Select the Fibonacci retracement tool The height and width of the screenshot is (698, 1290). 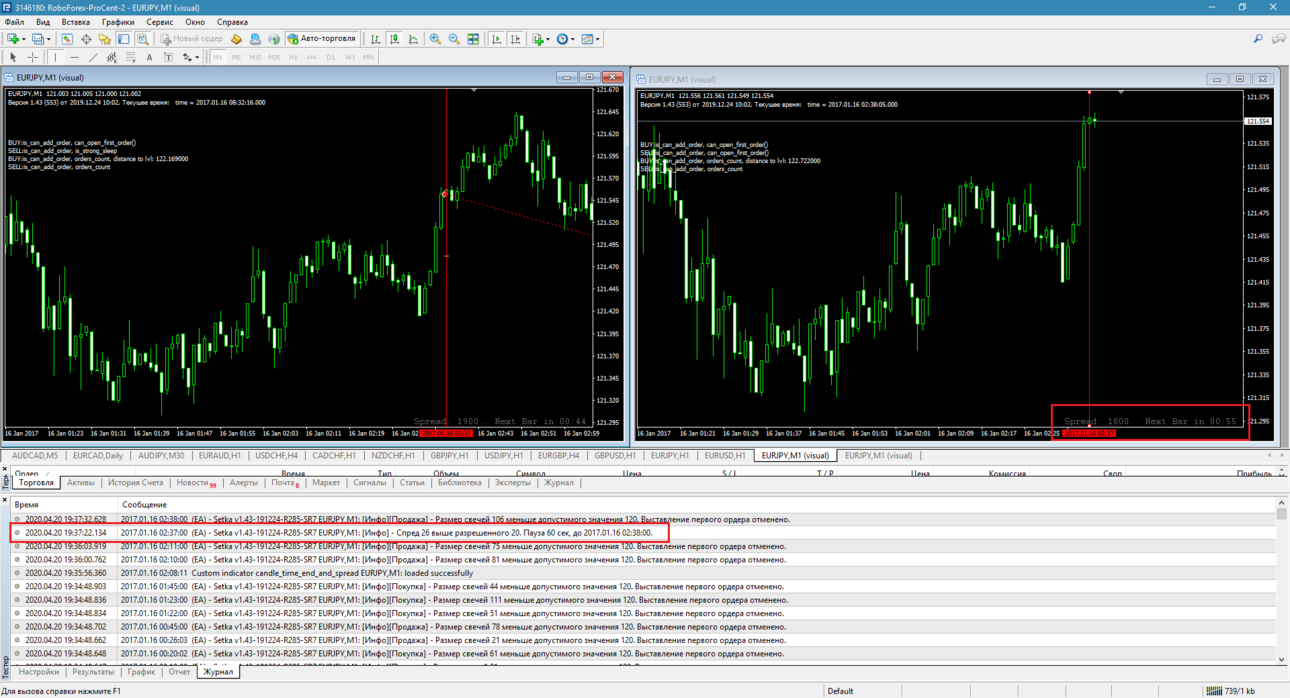click(130, 57)
